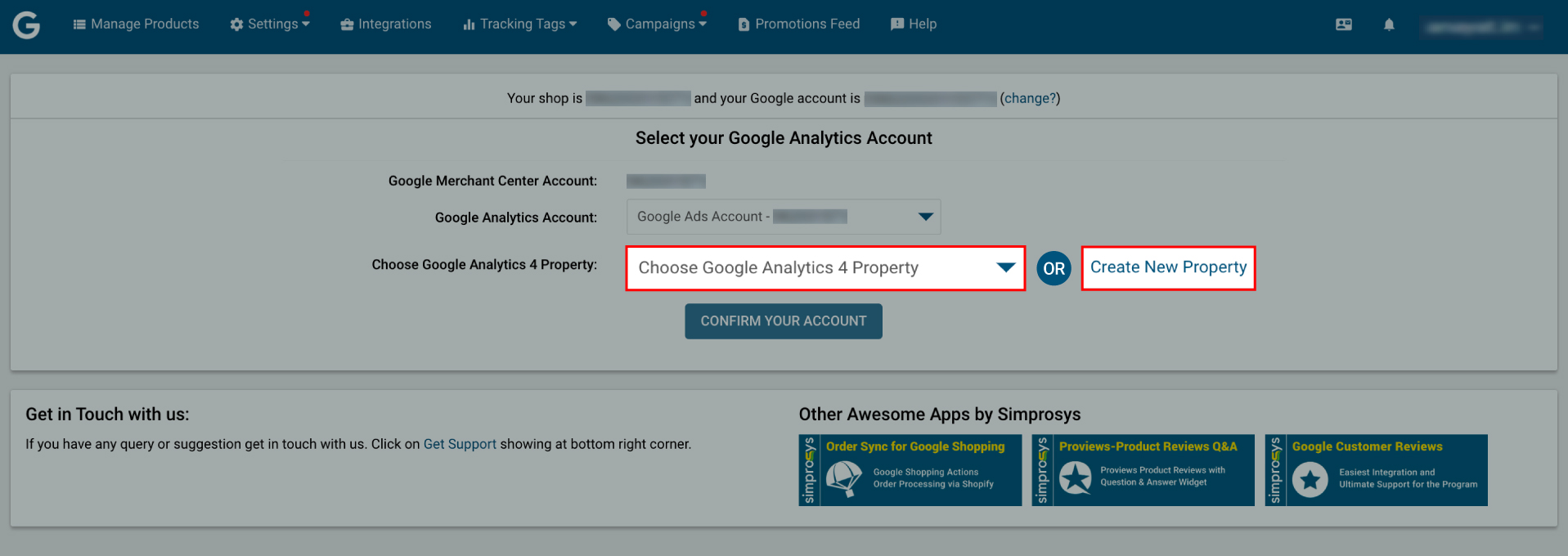Click the G logo icon
This screenshot has width=1568, height=556.
coord(26,25)
